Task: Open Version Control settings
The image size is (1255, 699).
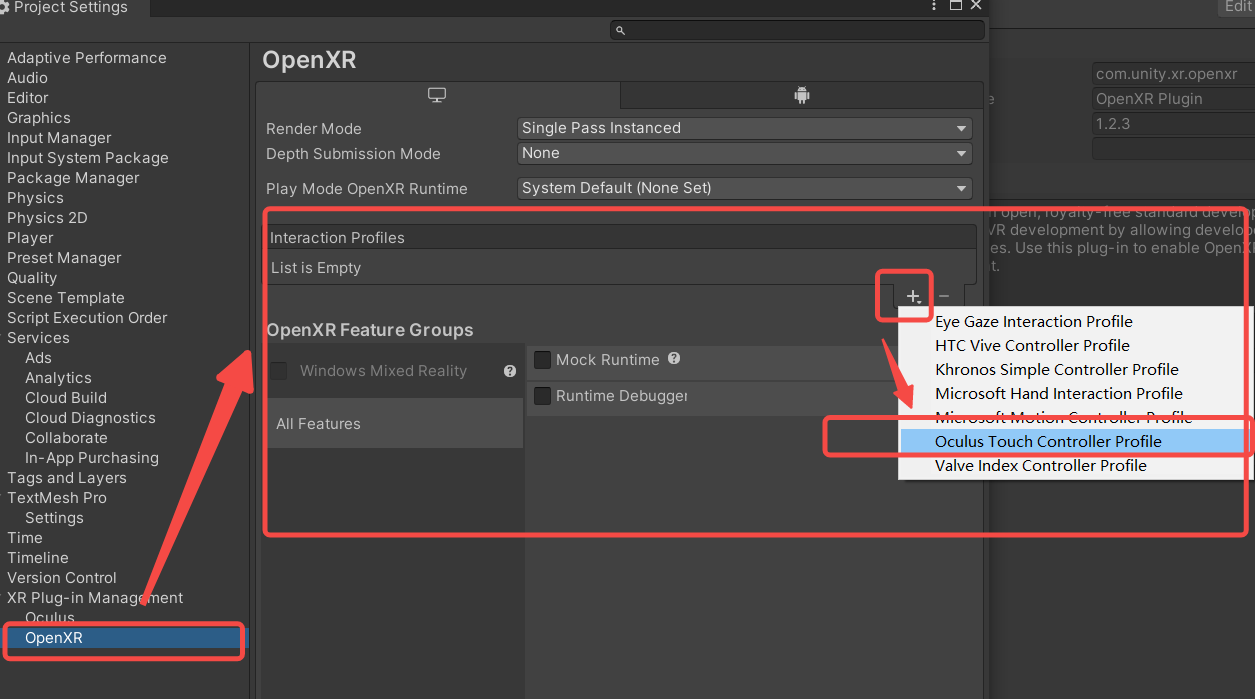Action: coord(62,578)
